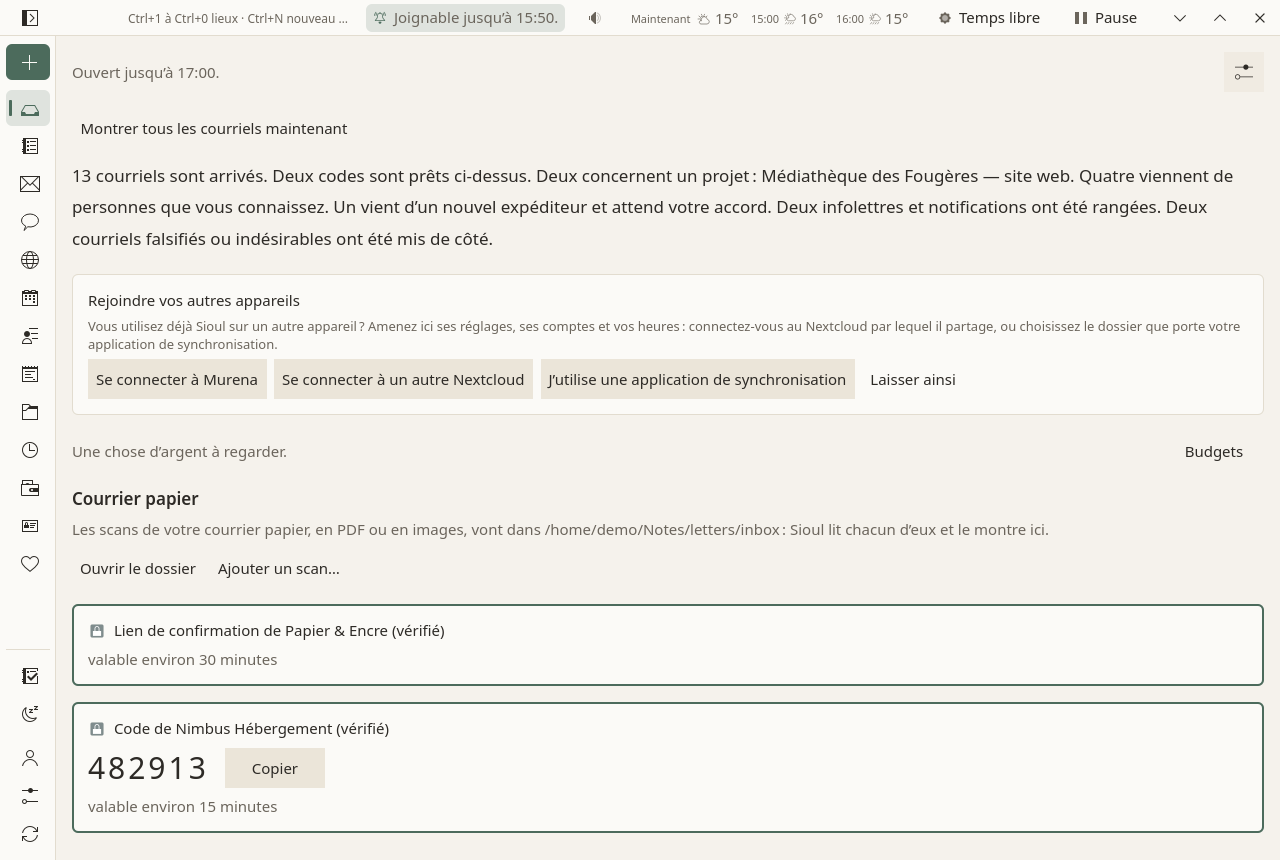Screen dimensions: 1280x860
Task: Click the 482913 verification code
Action: [148, 768]
